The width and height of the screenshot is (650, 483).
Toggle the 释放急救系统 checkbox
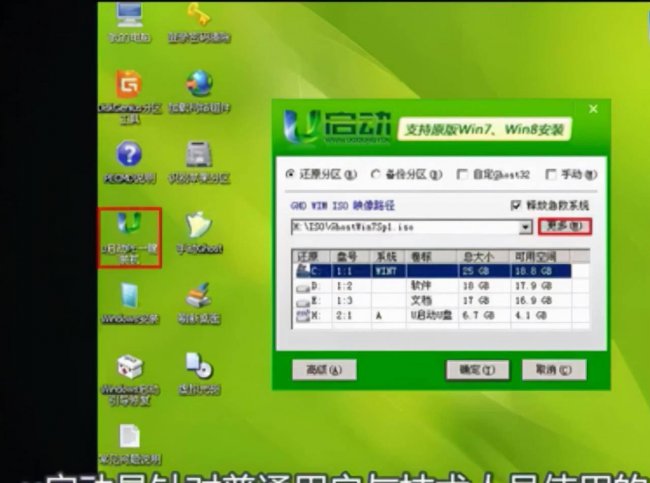click(515, 205)
